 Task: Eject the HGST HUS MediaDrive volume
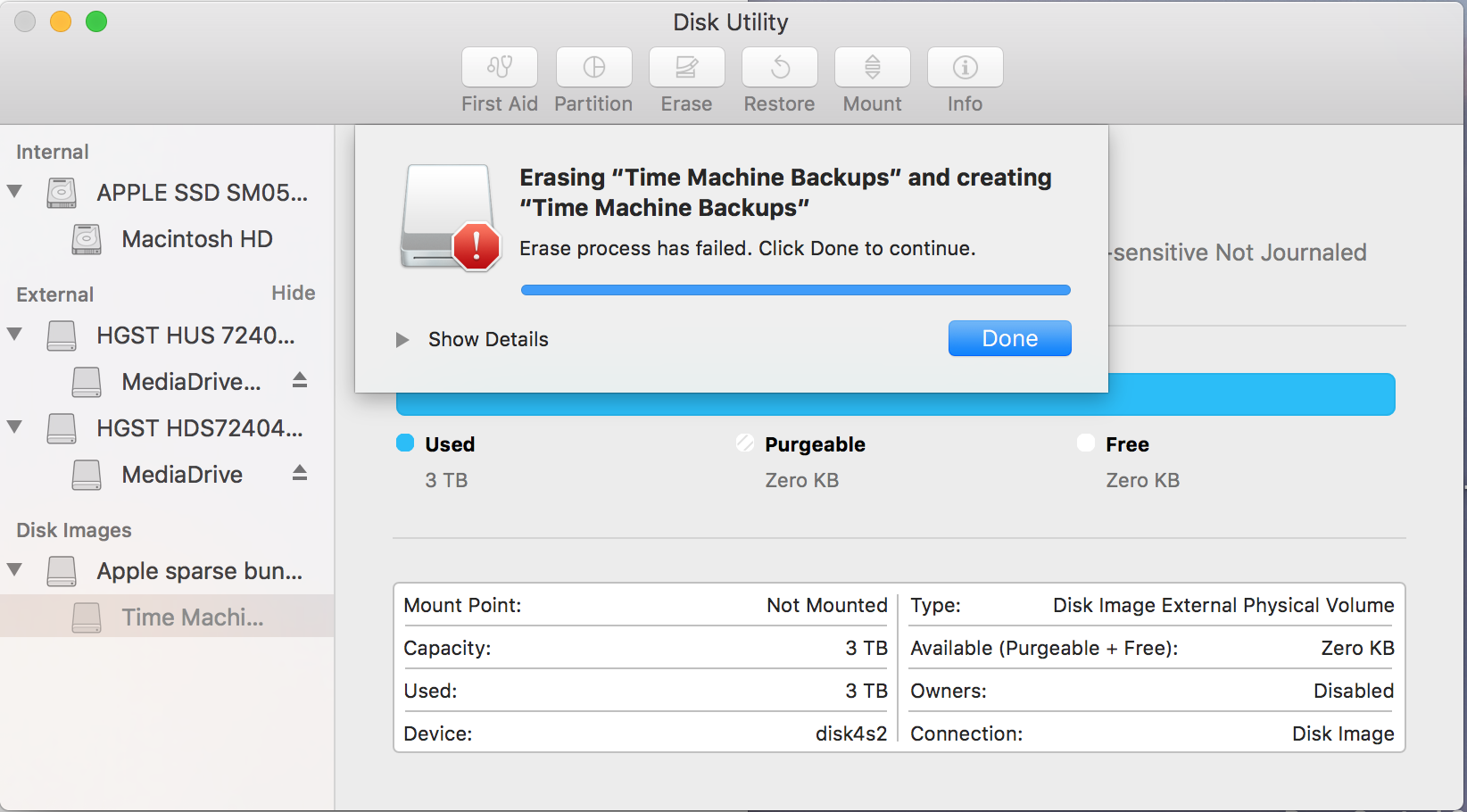point(300,381)
